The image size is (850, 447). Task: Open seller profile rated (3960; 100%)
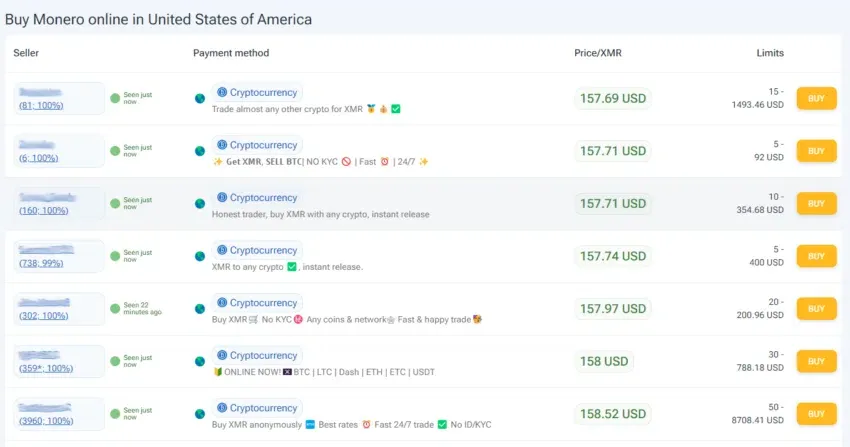pos(46,421)
